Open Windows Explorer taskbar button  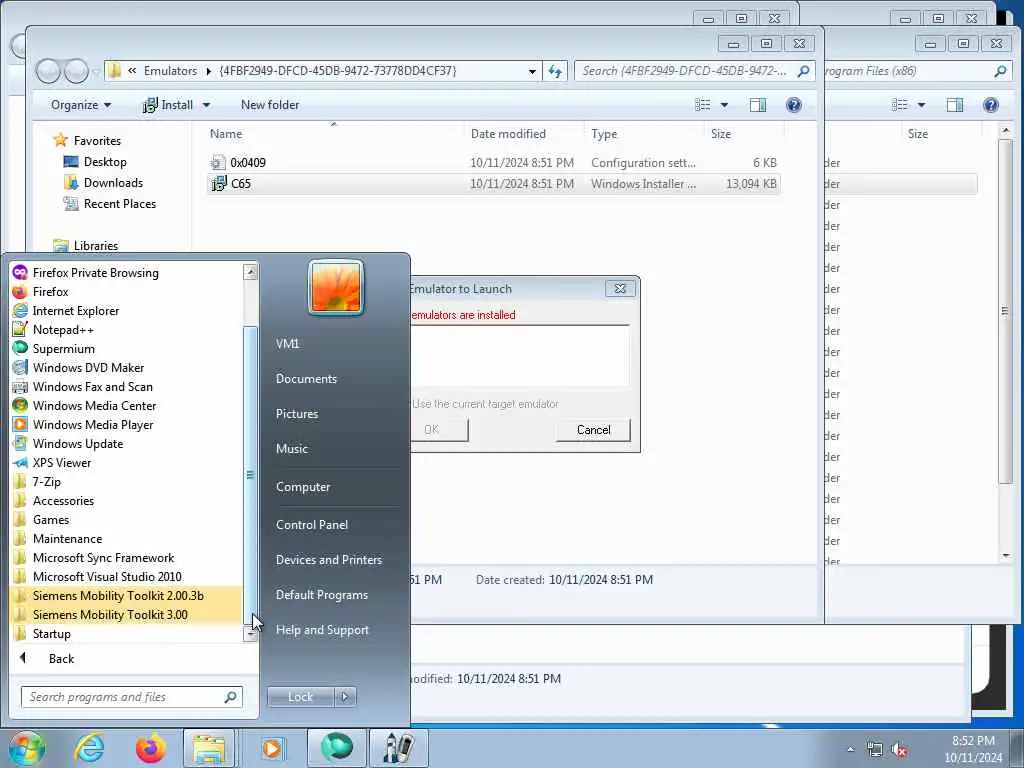(x=209, y=748)
